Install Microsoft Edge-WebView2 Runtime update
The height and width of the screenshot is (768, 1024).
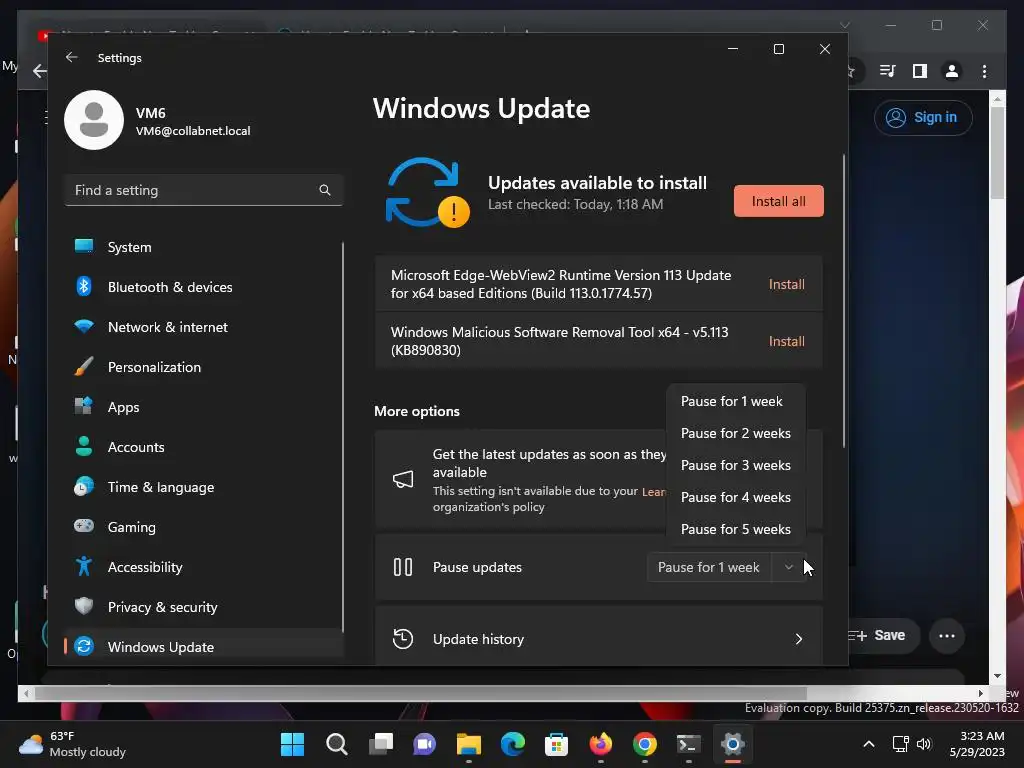786,284
